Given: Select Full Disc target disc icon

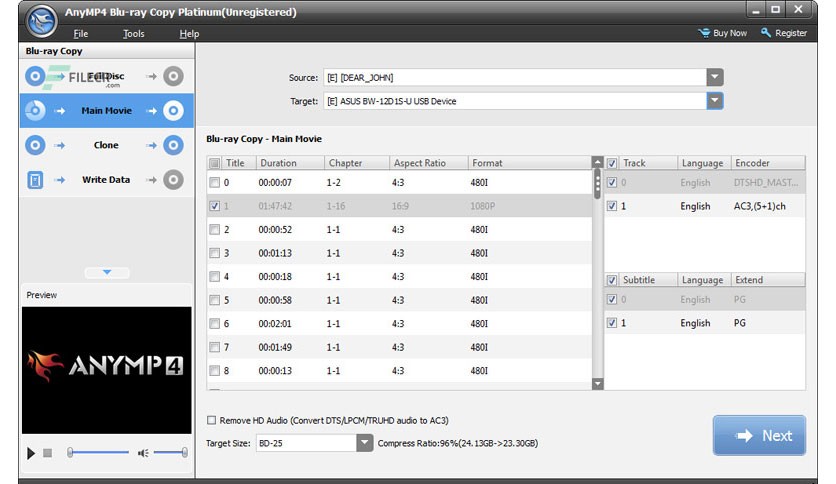Looking at the screenshot, I should (173, 76).
